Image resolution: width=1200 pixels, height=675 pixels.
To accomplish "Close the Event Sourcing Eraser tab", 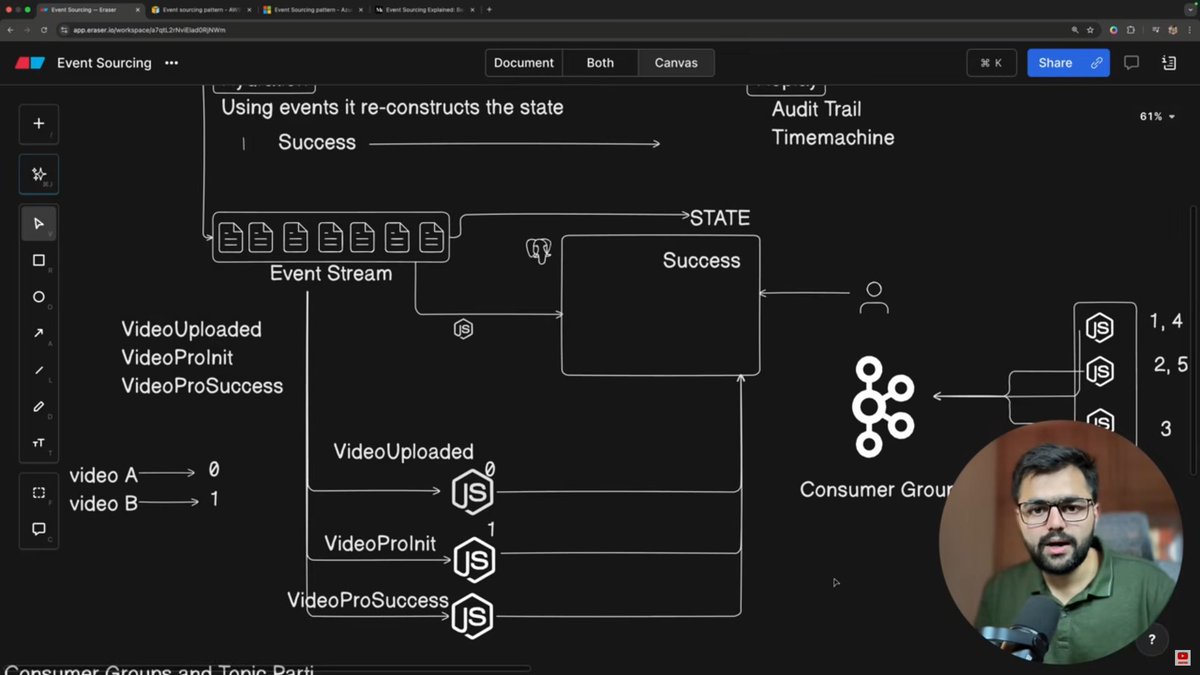I will 137,9.
